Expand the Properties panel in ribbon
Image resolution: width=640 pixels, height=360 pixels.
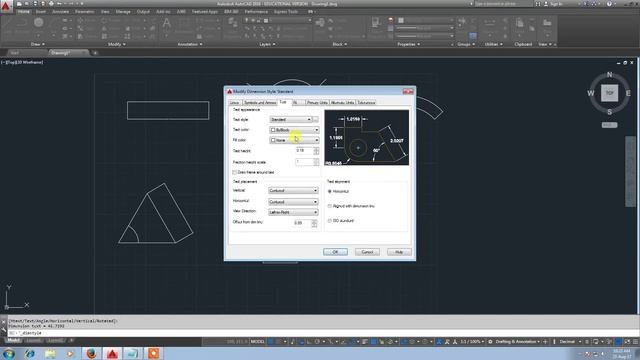(409, 44)
